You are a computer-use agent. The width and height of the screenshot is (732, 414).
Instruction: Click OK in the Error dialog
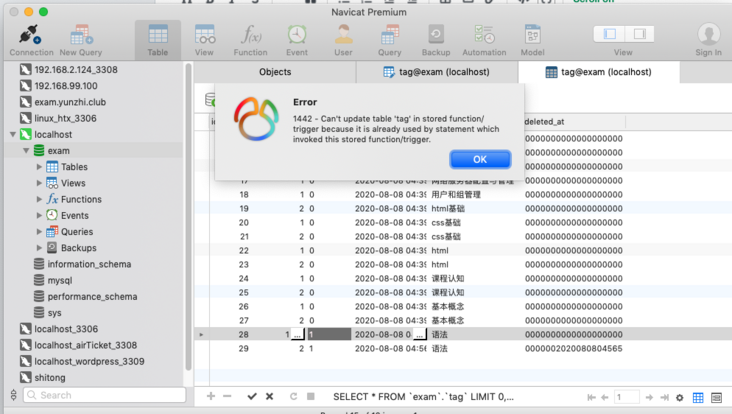[x=480, y=160]
